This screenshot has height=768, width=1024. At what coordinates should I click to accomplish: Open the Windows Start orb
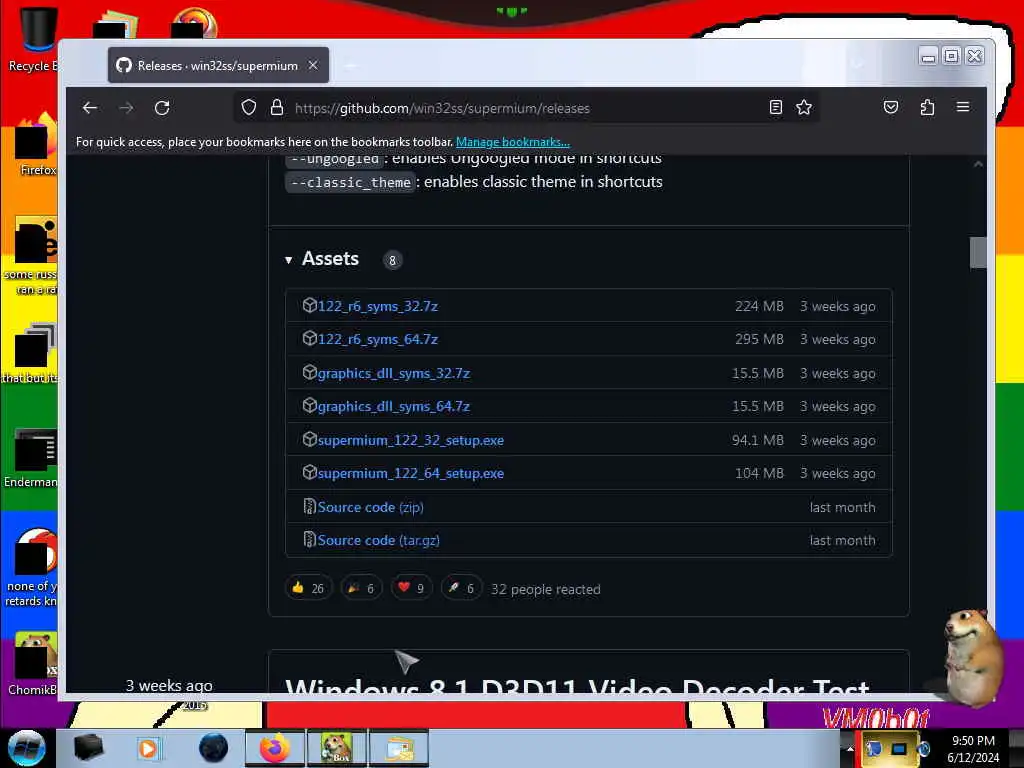26,748
